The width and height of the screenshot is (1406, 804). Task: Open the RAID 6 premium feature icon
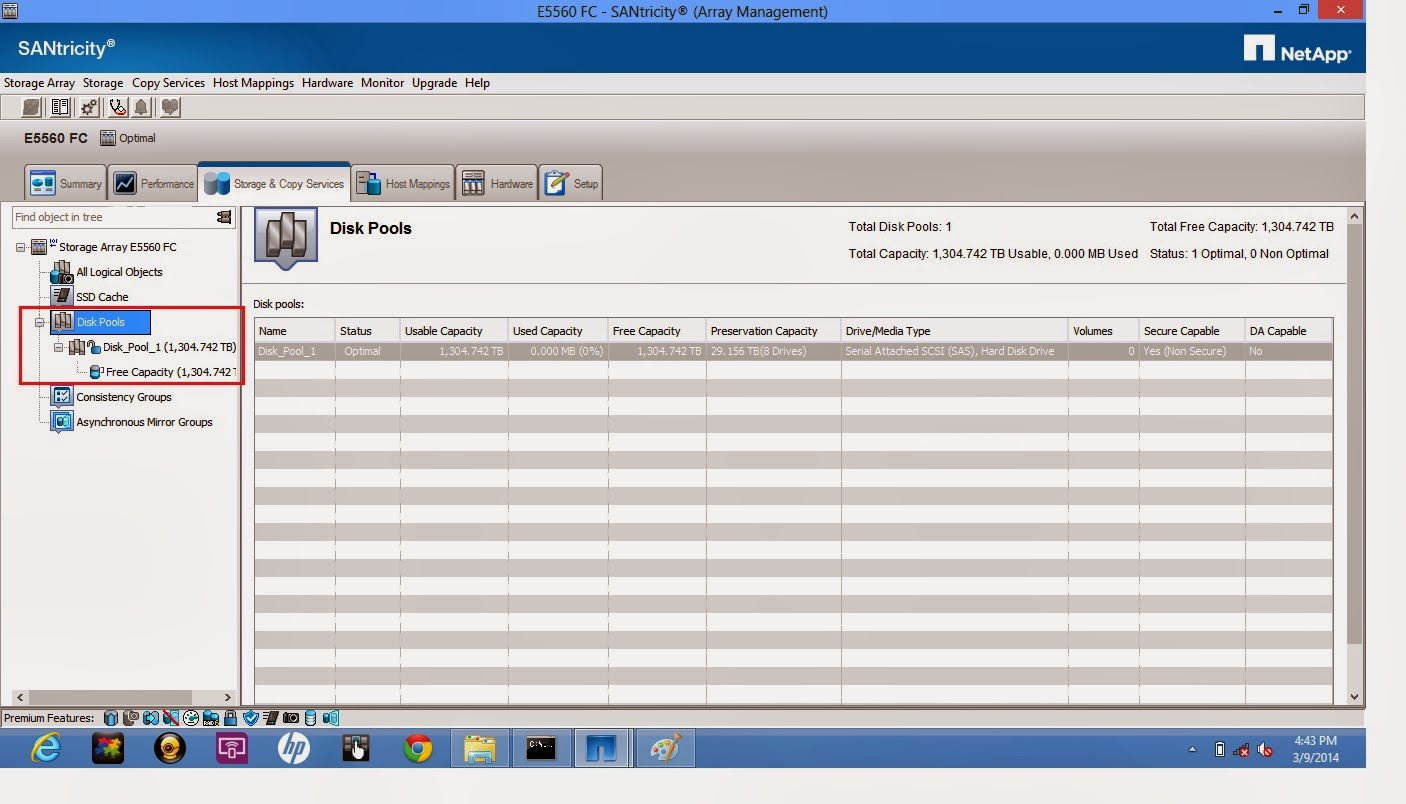coord(210,717)
